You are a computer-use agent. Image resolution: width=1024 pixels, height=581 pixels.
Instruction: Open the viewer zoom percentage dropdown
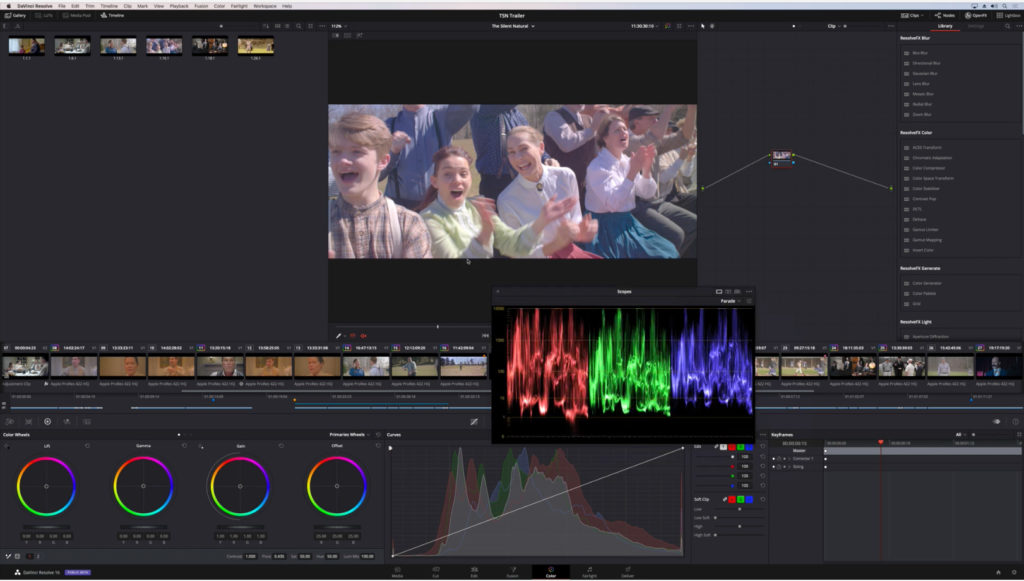pyautogui.click(x=338, y=26)
